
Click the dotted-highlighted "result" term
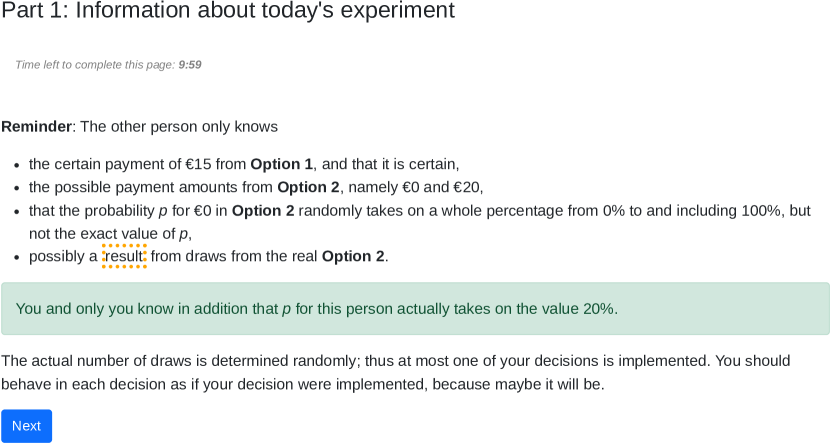point(124,256)
